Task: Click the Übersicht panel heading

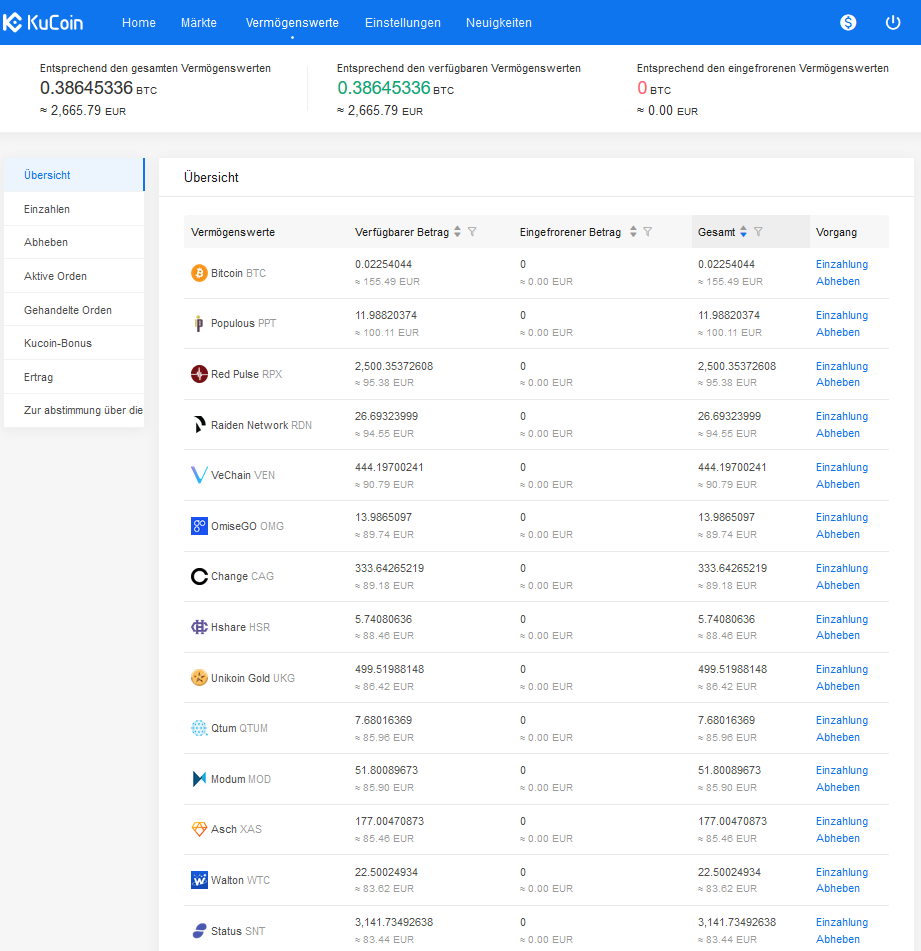Action: tap(211, 178)
